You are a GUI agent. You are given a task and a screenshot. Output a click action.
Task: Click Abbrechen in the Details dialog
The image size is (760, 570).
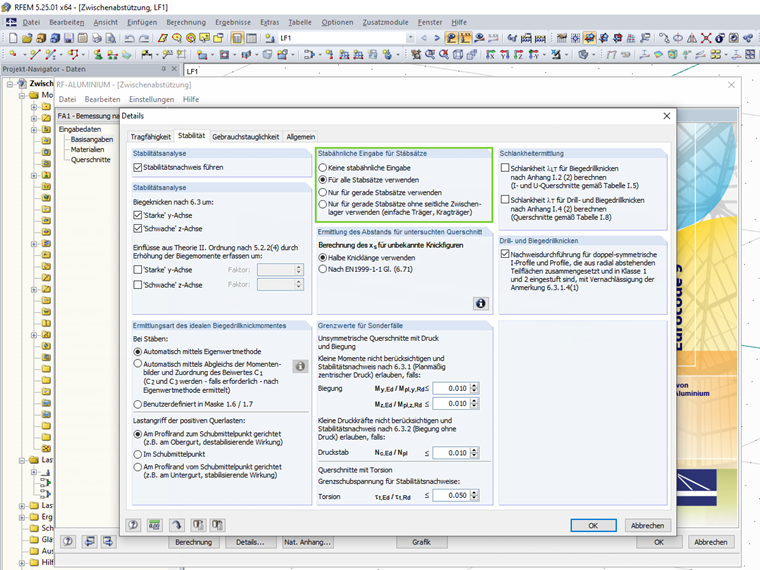(x=647, y=525)
